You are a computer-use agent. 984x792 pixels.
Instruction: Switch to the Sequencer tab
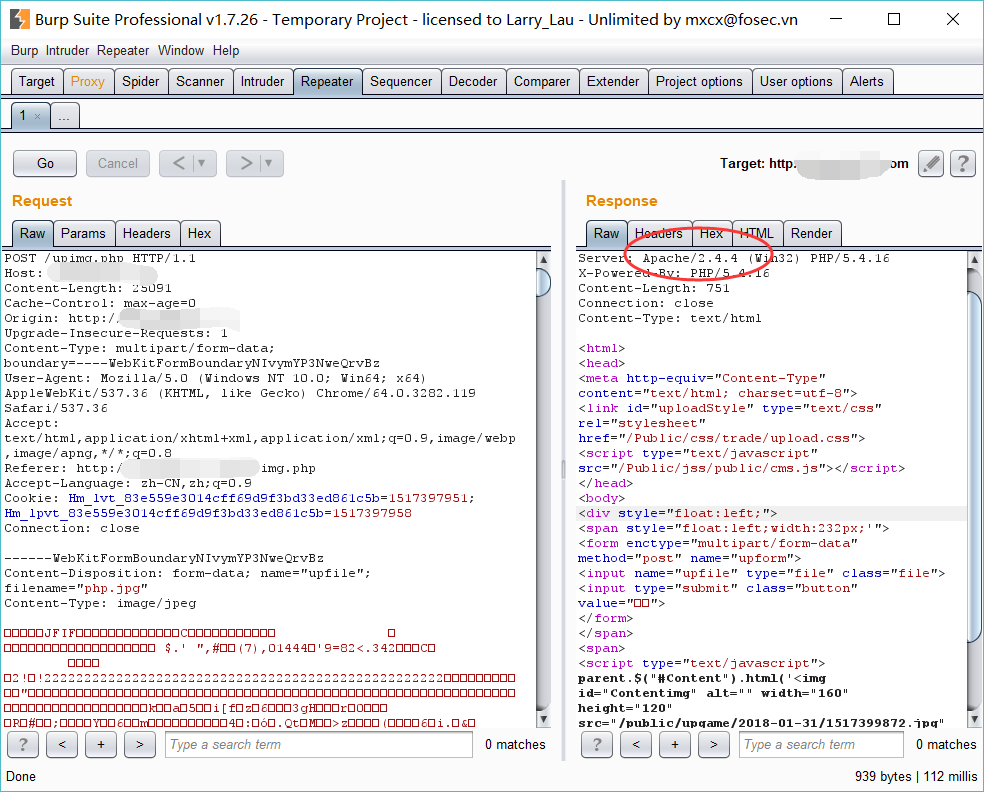point(401,82)
